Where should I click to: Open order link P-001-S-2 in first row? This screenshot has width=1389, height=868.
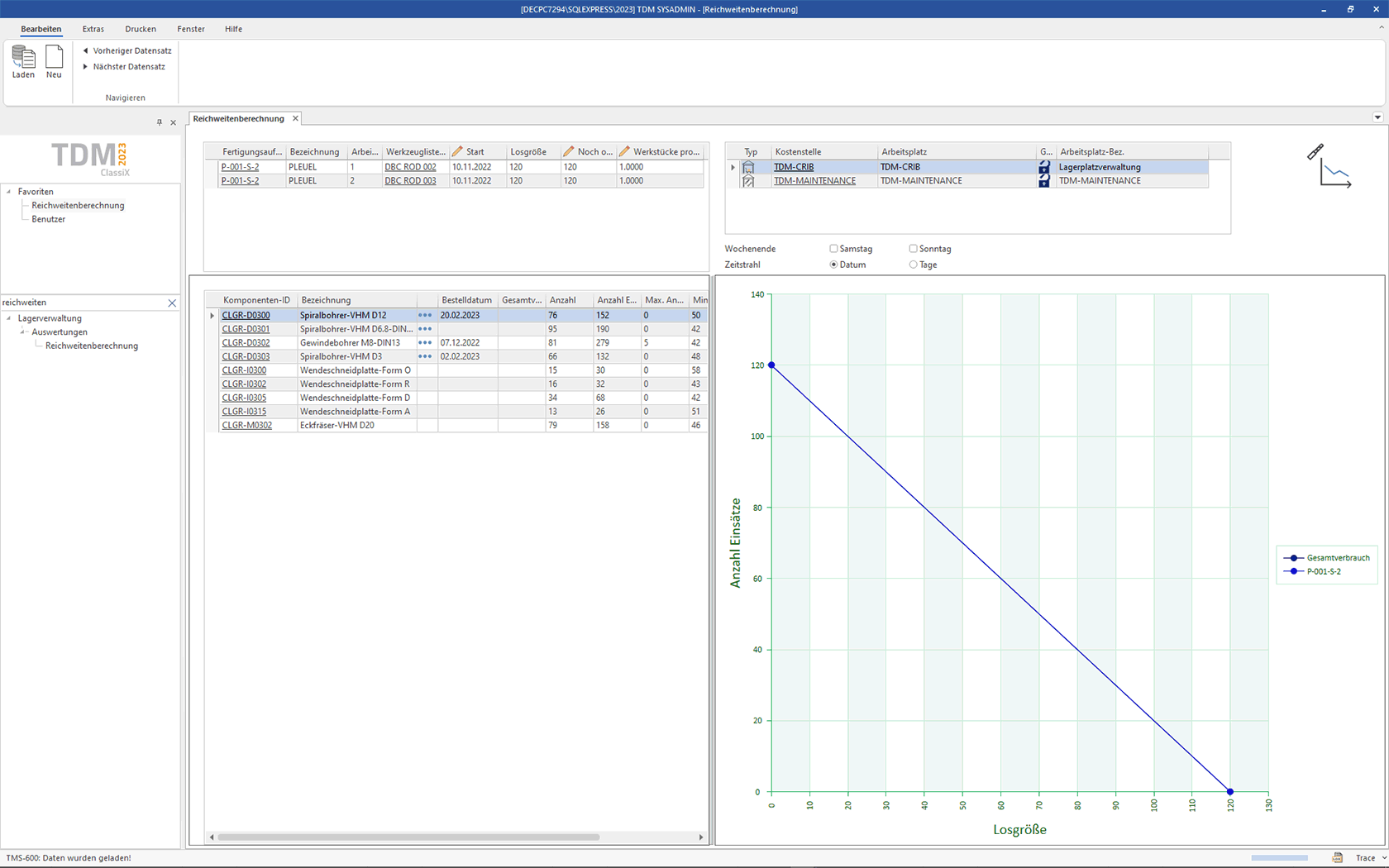[240, 167]
